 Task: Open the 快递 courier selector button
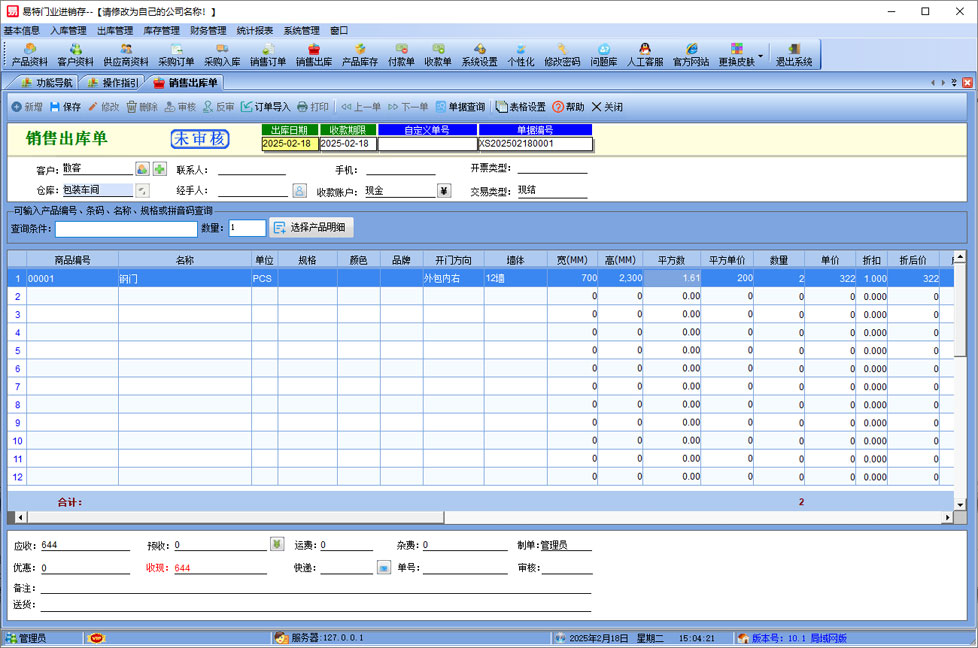point(383,567)
